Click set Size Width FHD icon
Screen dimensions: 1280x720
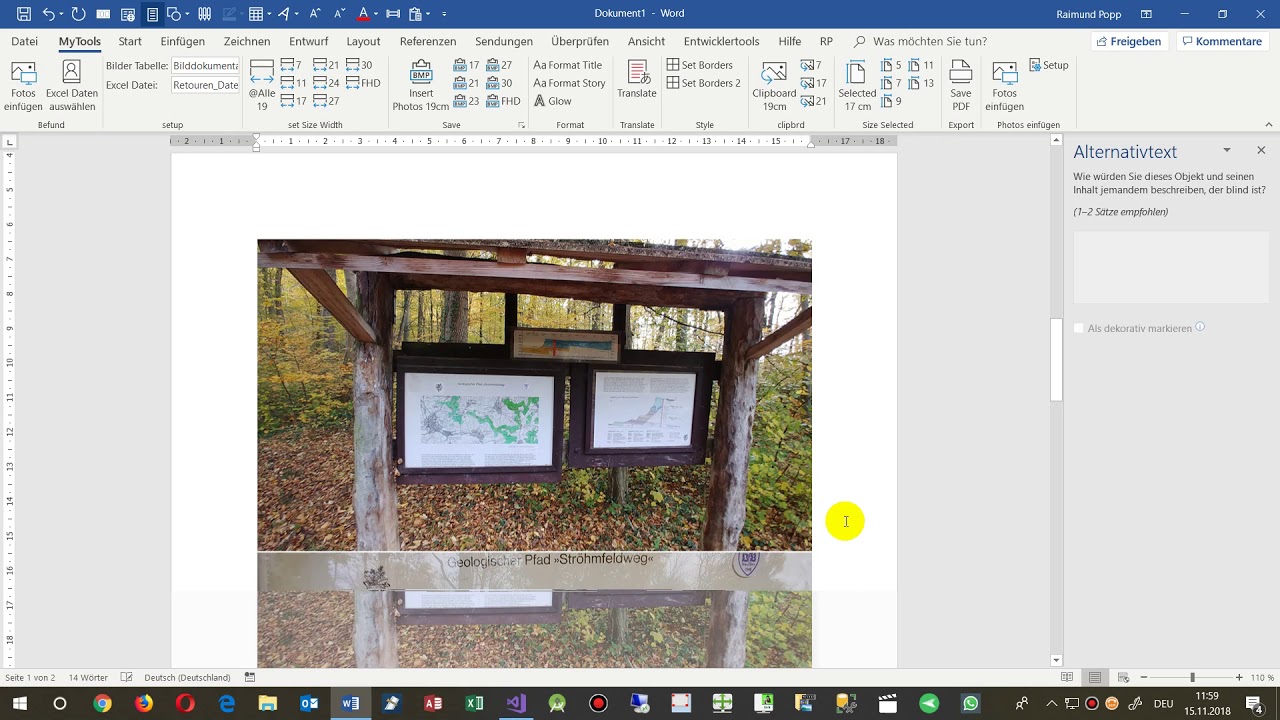pos(363,83)
